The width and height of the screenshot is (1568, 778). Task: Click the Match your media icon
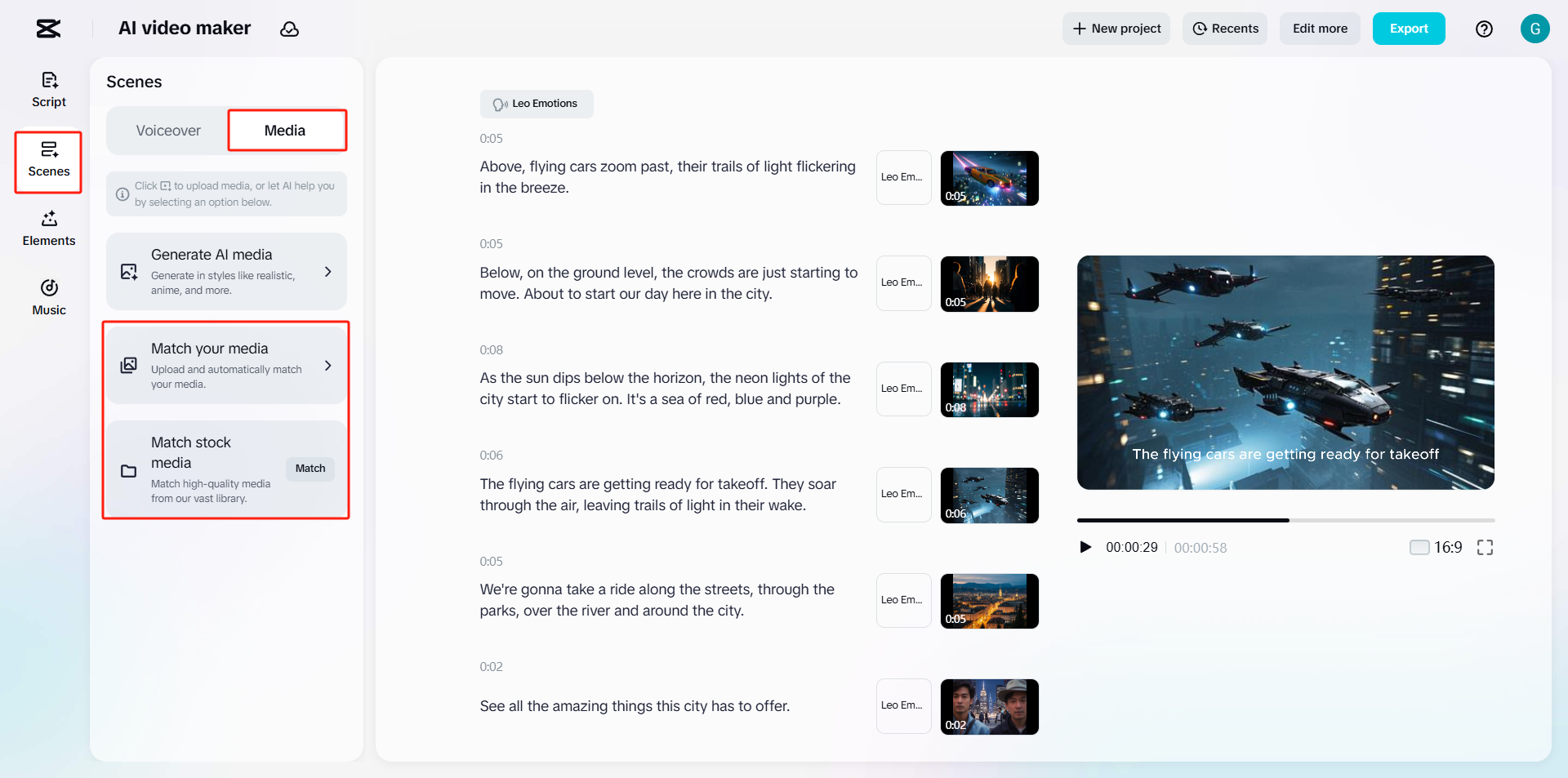tap(129, 366)
